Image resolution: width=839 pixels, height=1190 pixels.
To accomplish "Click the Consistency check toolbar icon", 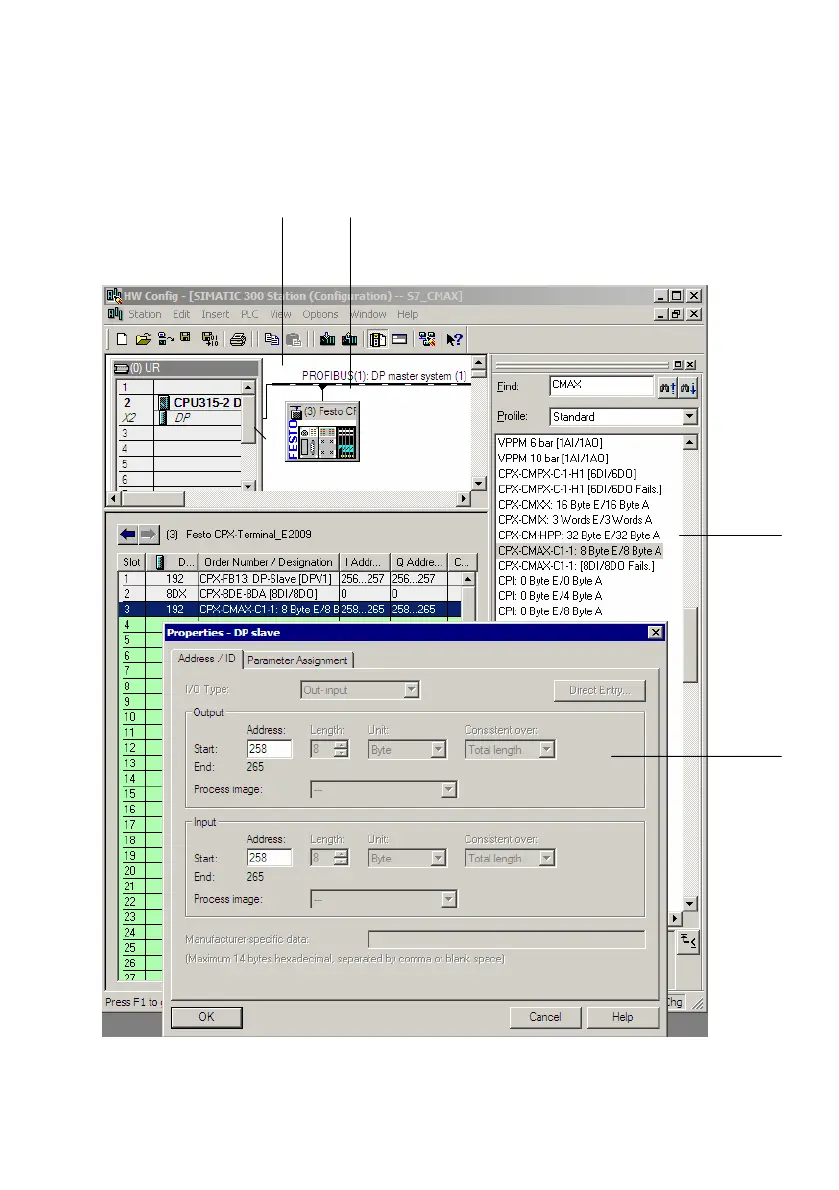I will click(x=427, y=339).
